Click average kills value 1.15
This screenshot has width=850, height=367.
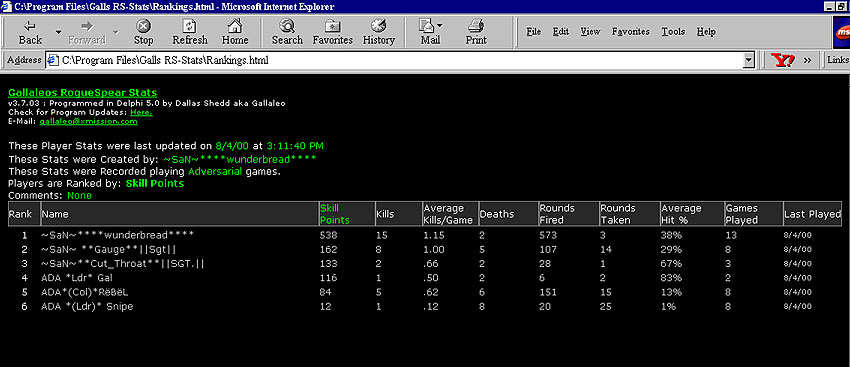pyautogui.click(x=434, y=235)
